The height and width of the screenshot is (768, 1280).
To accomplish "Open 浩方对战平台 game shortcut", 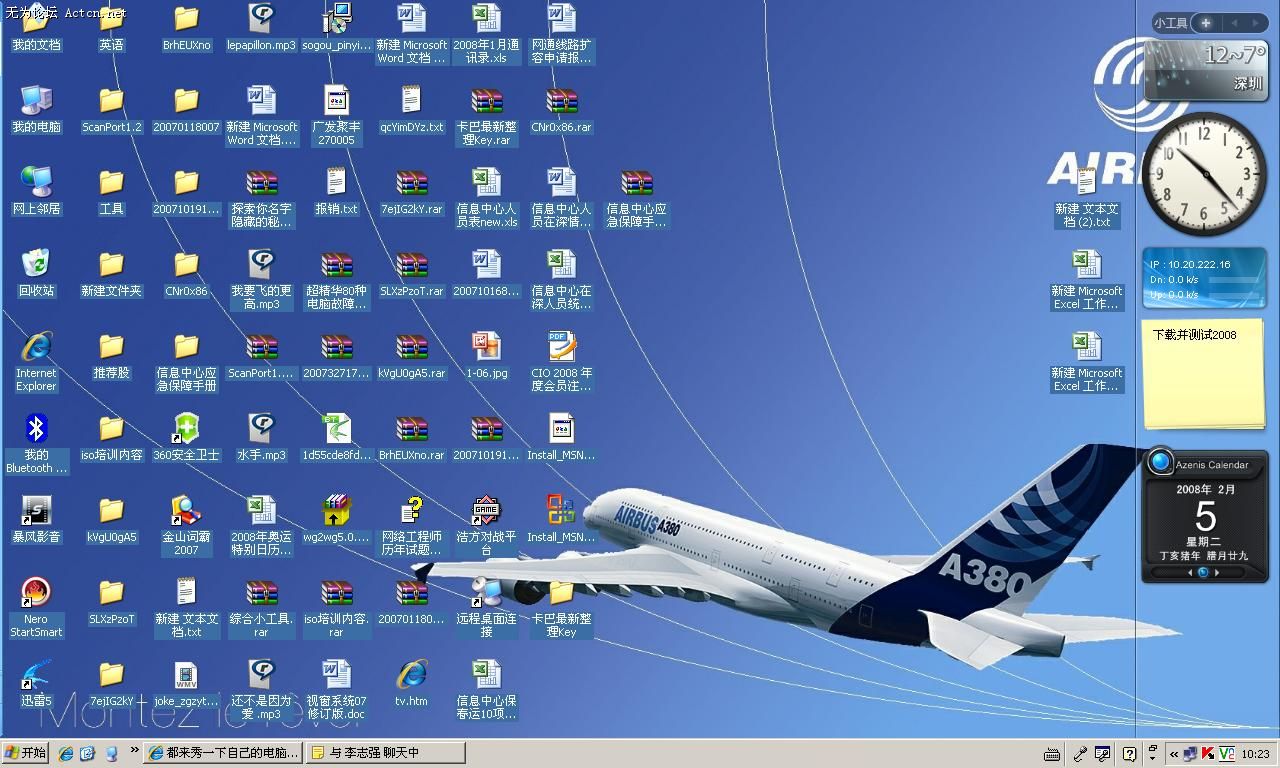I will pyautogui.click(x=486, y=526).
